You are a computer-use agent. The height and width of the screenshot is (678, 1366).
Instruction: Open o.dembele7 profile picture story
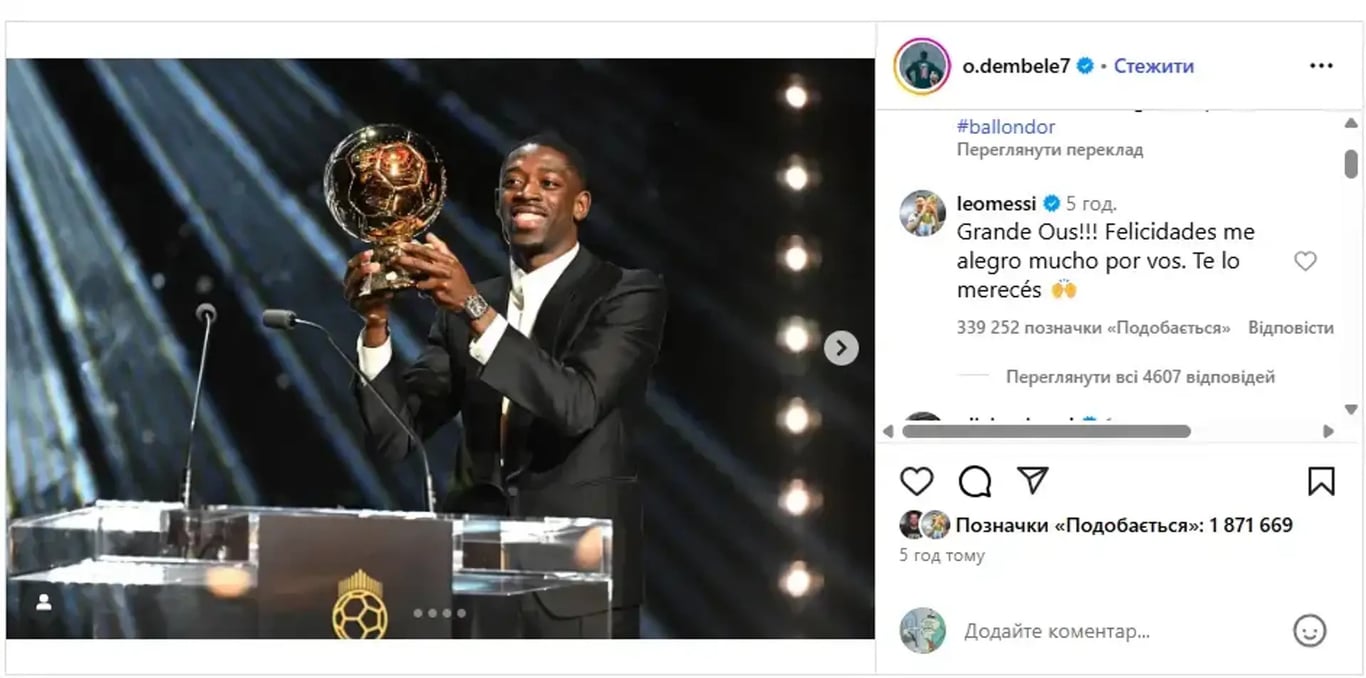922,66
